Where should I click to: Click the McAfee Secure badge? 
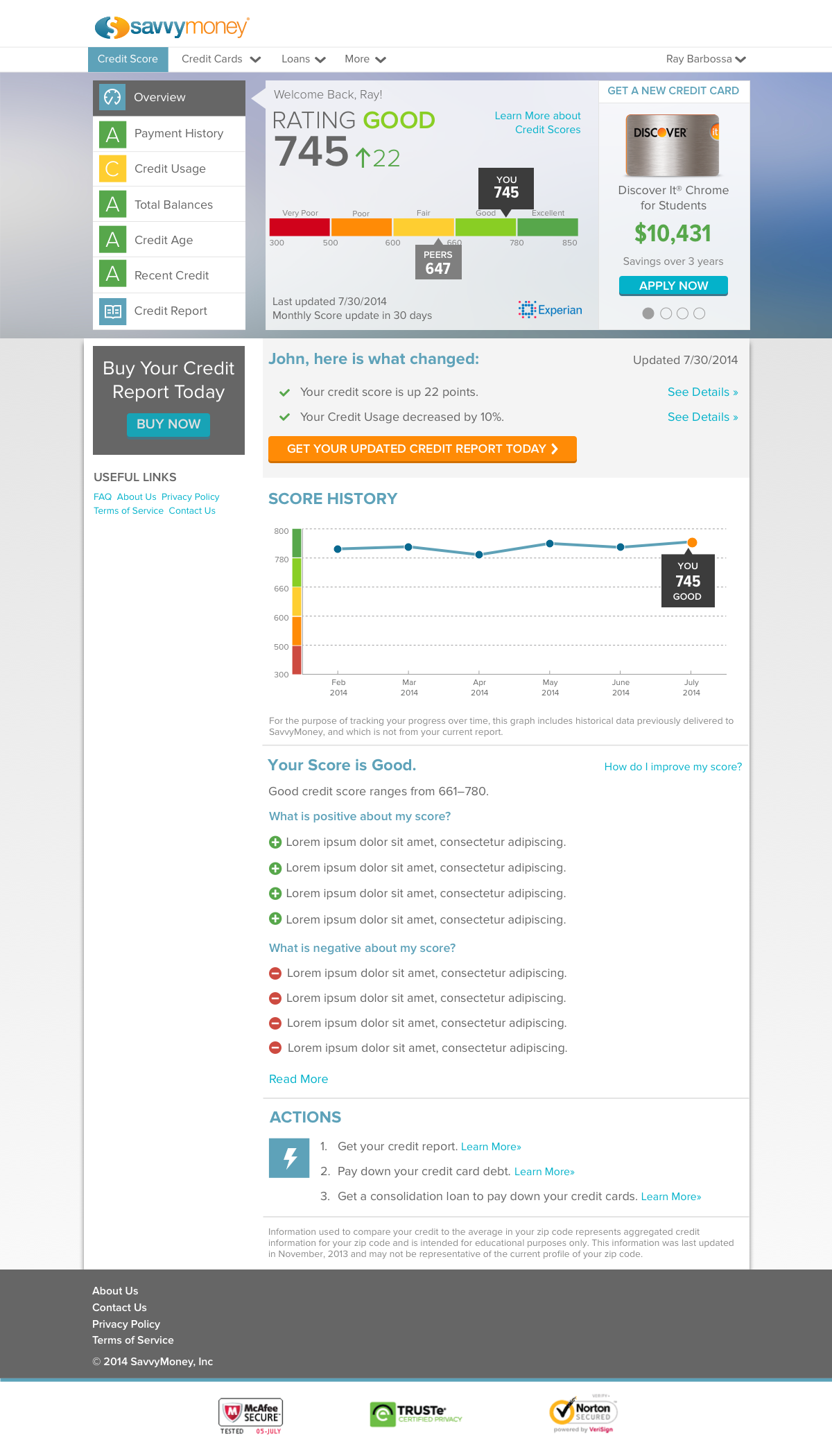click(251, 1416)
